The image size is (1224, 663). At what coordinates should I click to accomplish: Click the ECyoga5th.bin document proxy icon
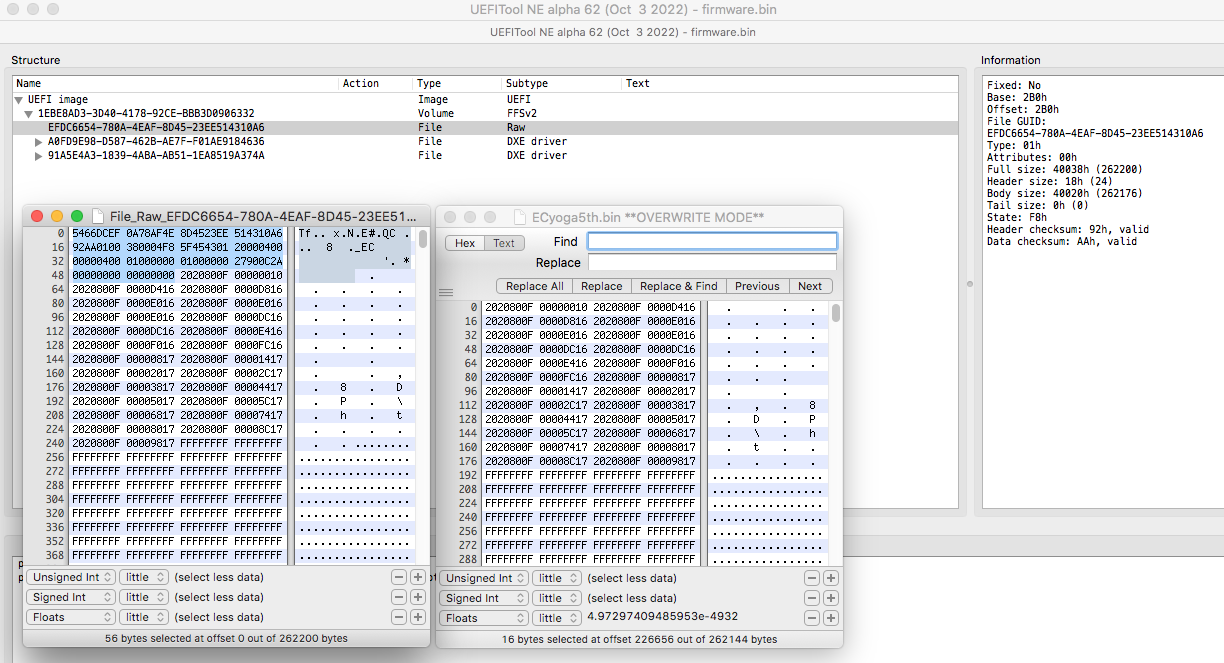(519, 217)
